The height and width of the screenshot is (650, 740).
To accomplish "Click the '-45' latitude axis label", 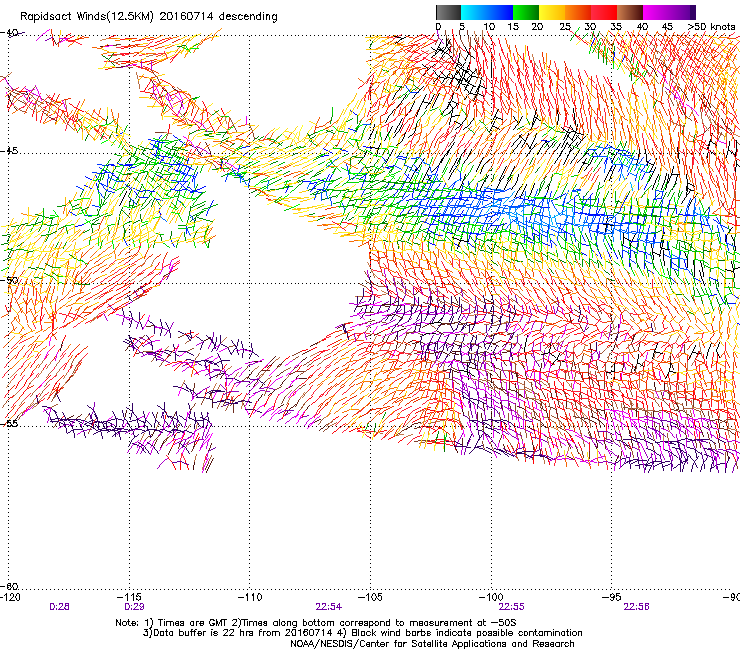I will 9,151.
